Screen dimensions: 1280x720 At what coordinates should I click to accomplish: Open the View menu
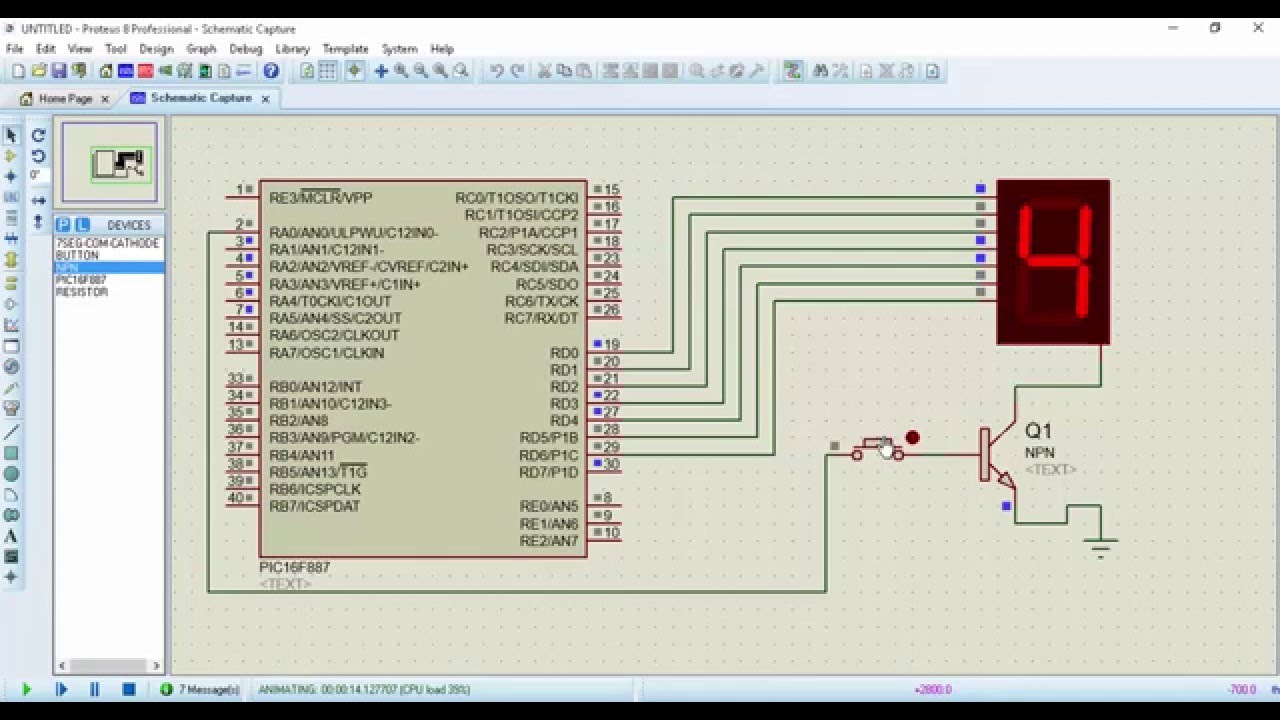80,48
